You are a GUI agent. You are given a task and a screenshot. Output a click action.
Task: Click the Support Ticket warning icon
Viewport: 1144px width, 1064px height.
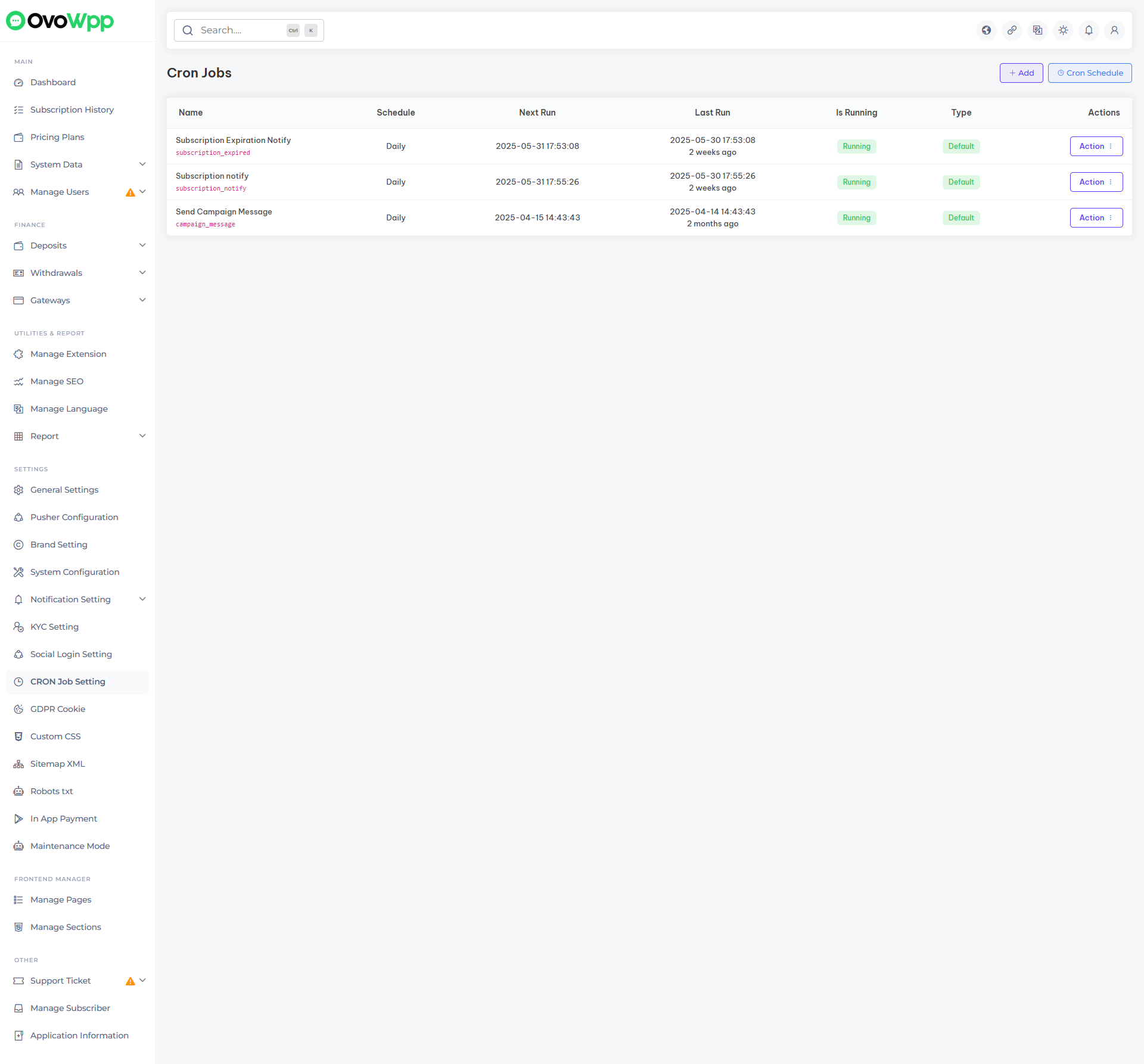(130, 981)
